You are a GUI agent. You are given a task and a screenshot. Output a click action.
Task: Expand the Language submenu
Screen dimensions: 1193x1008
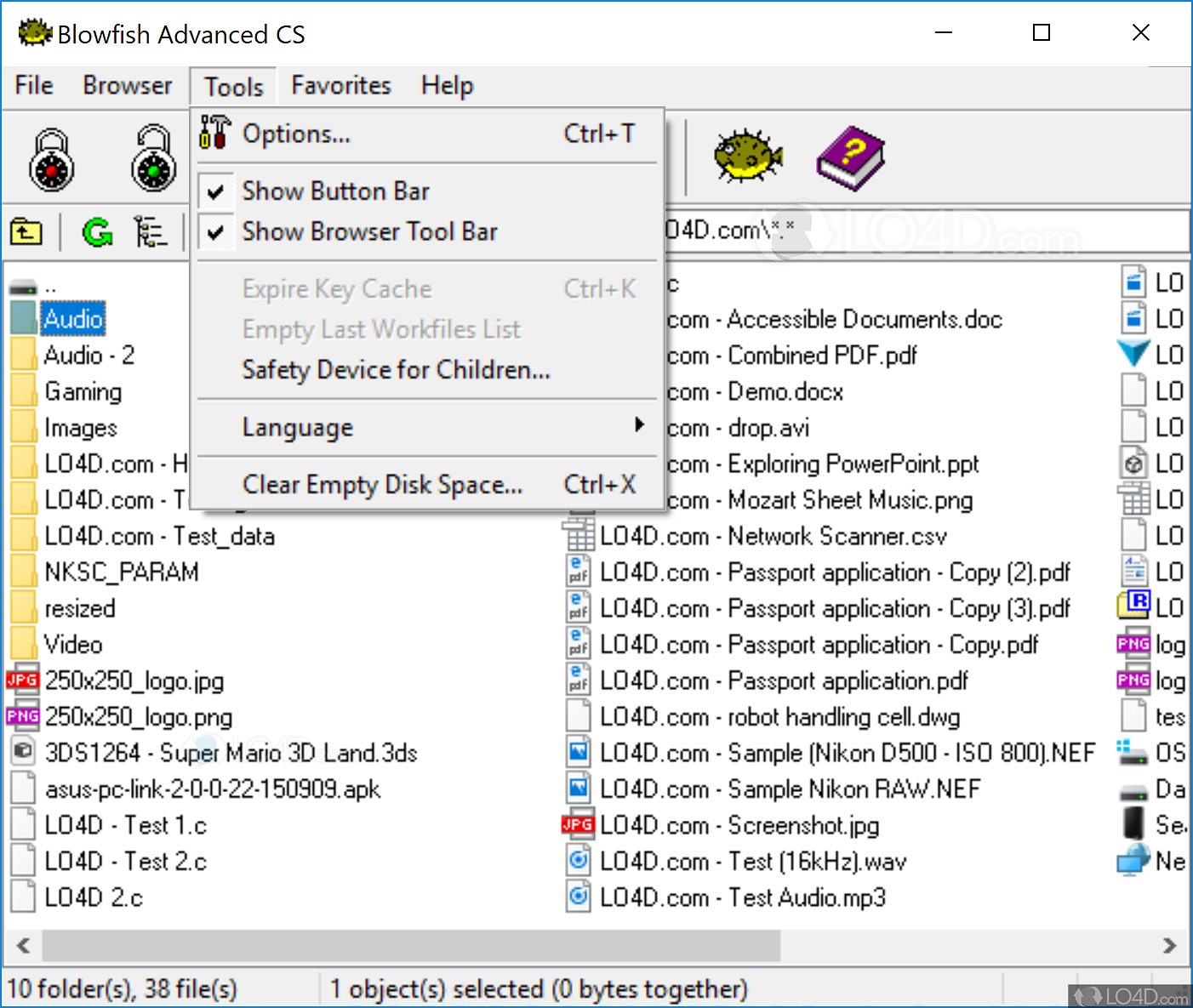(x=297, y=426)
